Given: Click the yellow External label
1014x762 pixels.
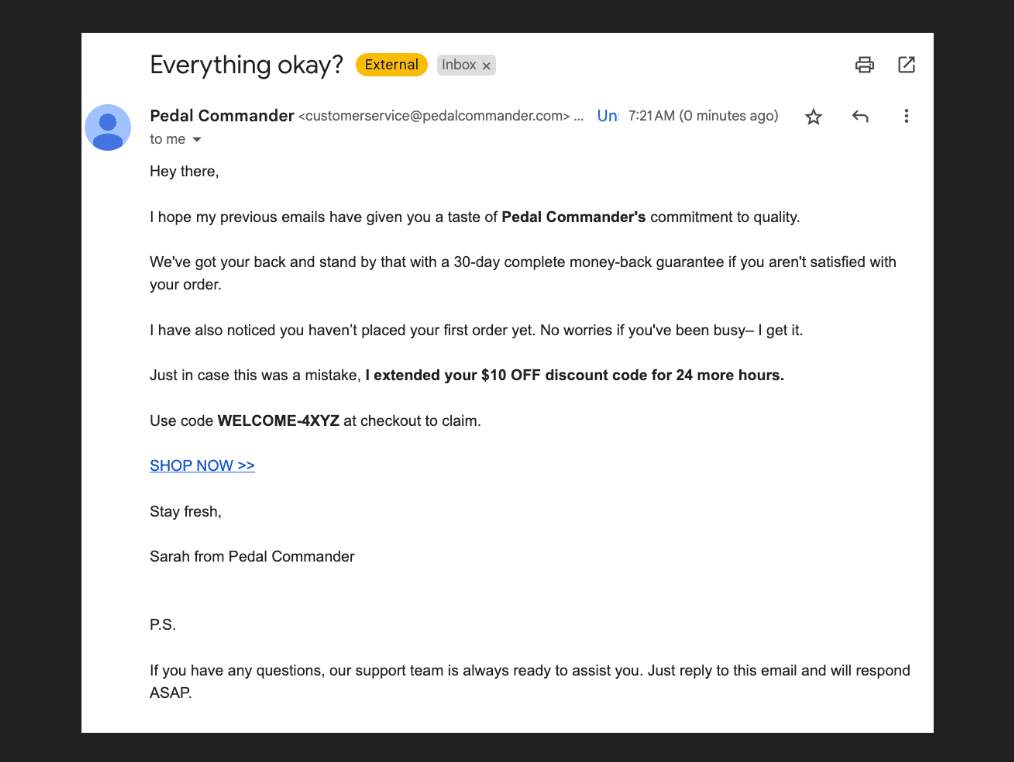Looking at the screenshot, I should pyautogui.click(x=391, y=65).
